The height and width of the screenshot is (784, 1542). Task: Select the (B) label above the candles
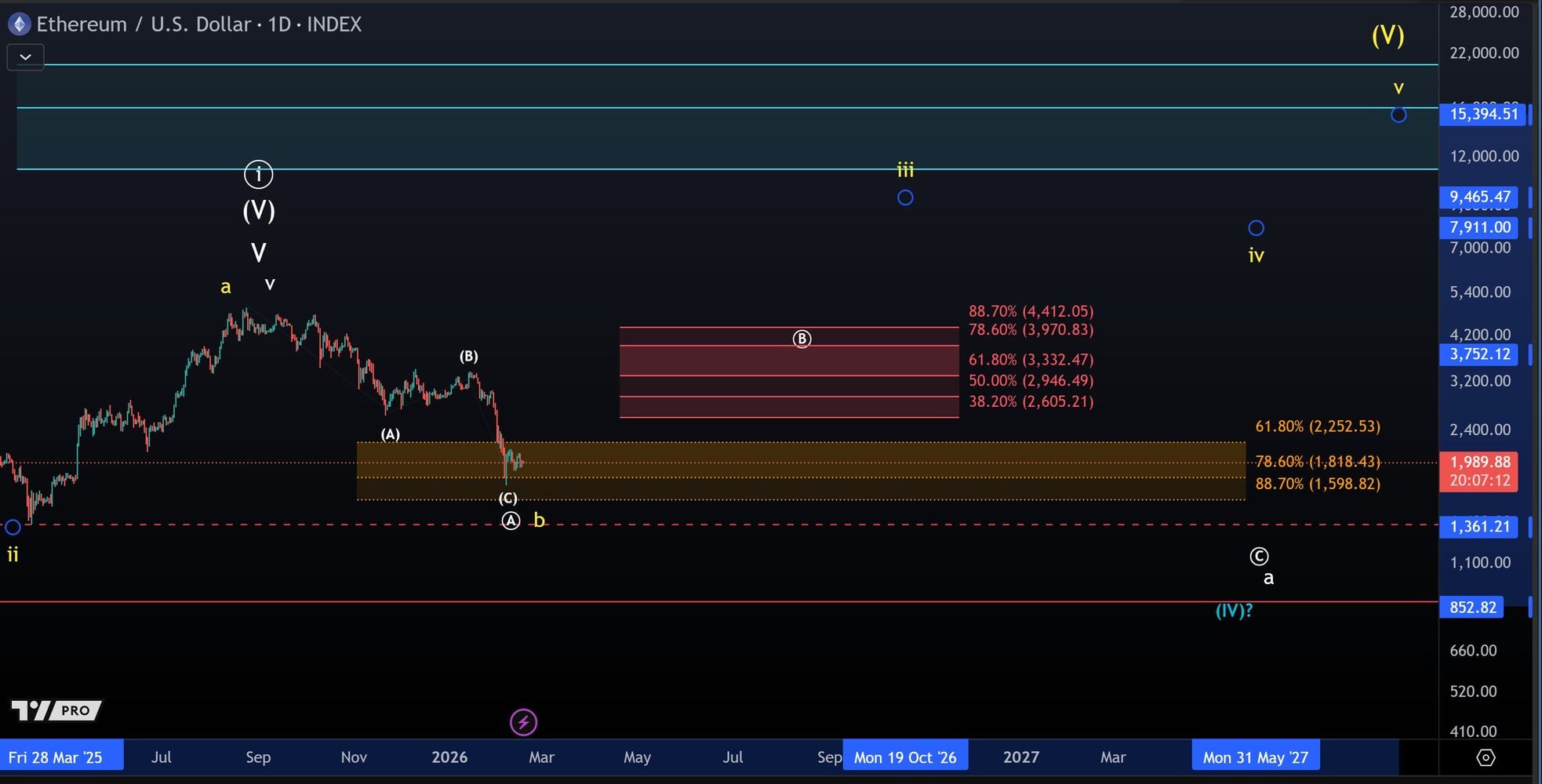click(468, 357)
